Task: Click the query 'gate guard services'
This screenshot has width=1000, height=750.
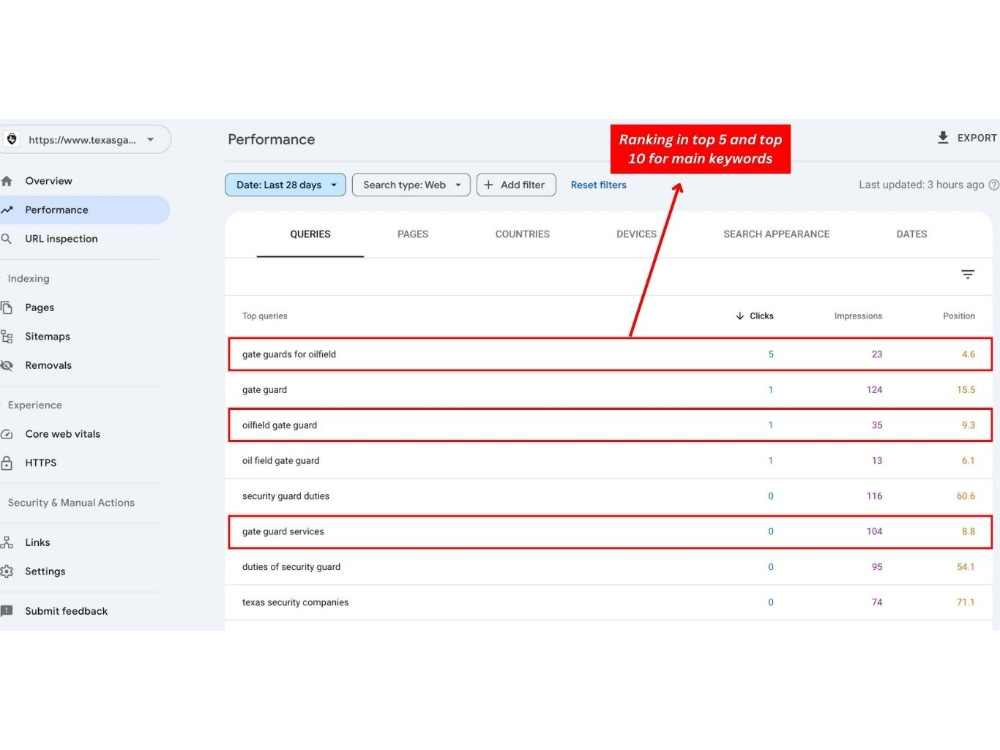Action: tap(283, 531)
